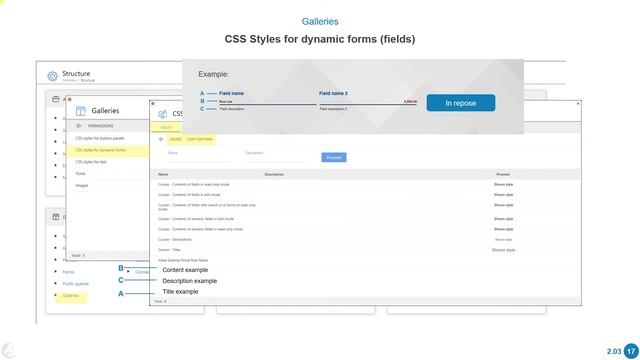Click the blue Proceed button

pyautogui.click(x=334, y=158)
